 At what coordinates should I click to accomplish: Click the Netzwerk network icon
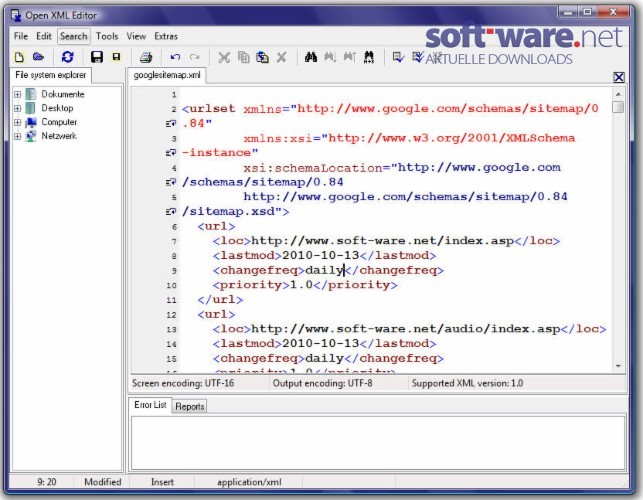click(31, 136)
